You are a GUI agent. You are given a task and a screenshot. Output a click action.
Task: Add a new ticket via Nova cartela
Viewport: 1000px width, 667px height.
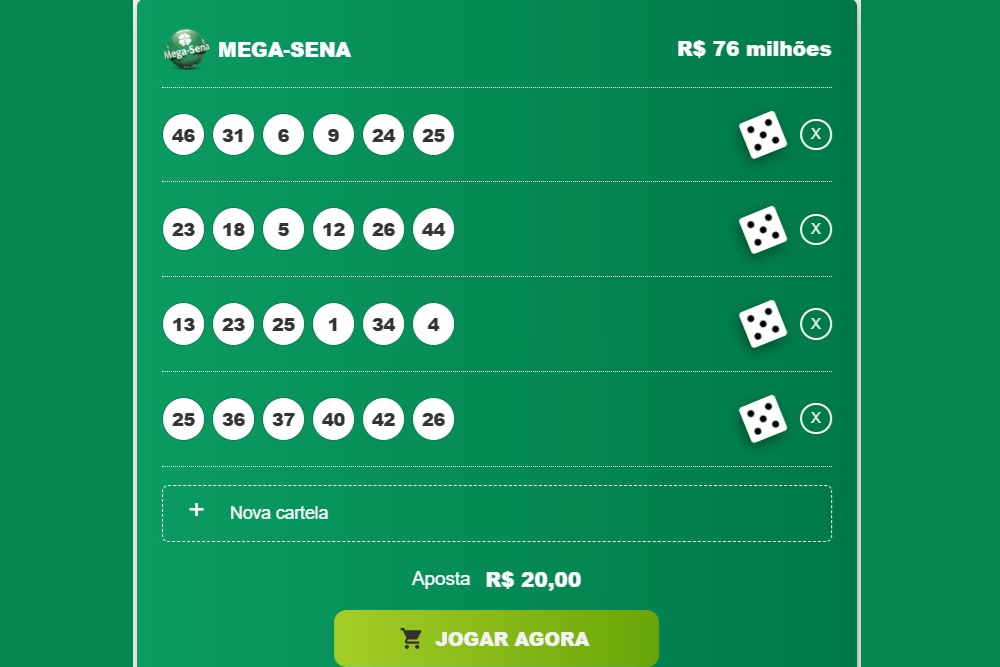tap(279, 513)
